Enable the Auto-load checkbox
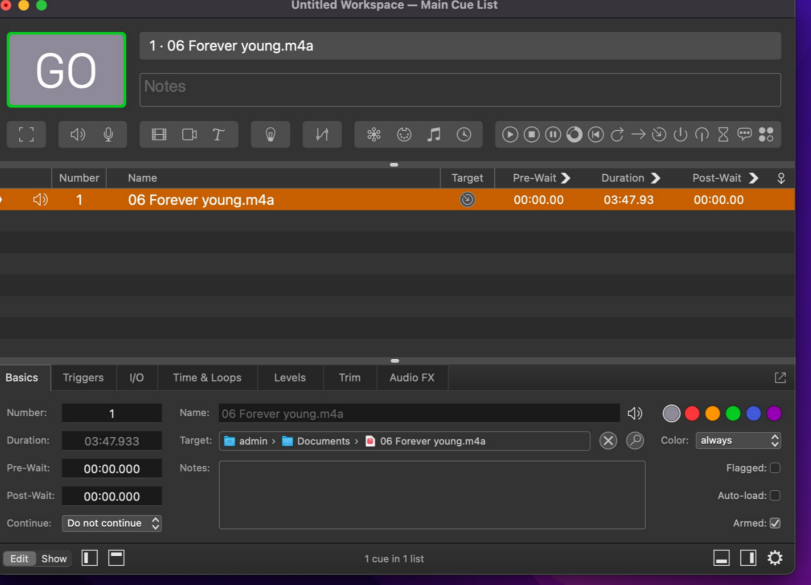This screenshot has width=811, height=585. (775, 496)
